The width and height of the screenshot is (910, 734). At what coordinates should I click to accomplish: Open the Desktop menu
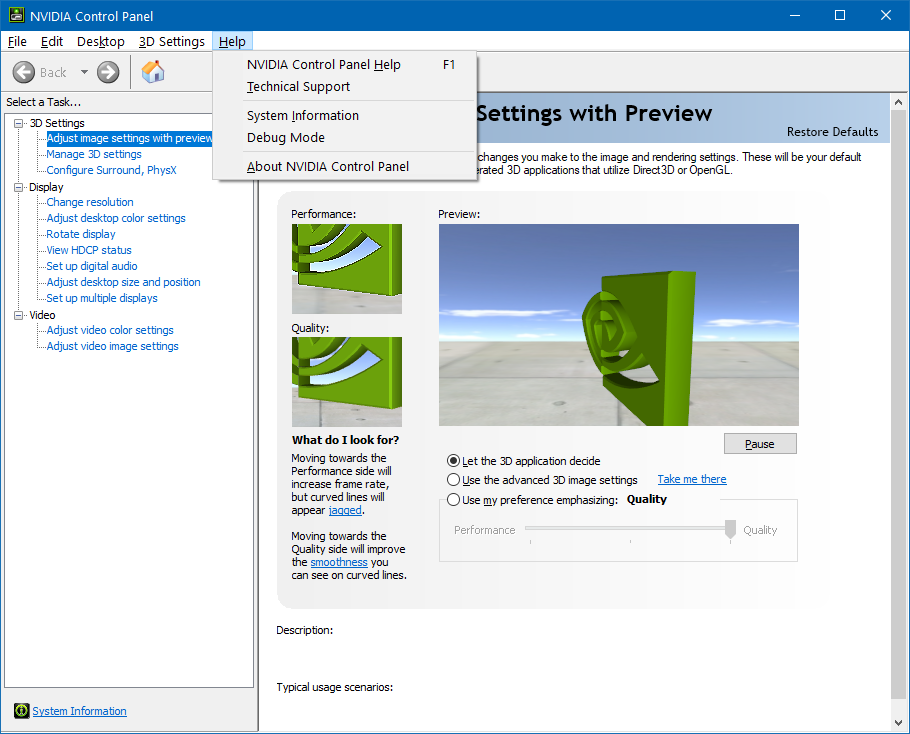(x=101, y=42)
